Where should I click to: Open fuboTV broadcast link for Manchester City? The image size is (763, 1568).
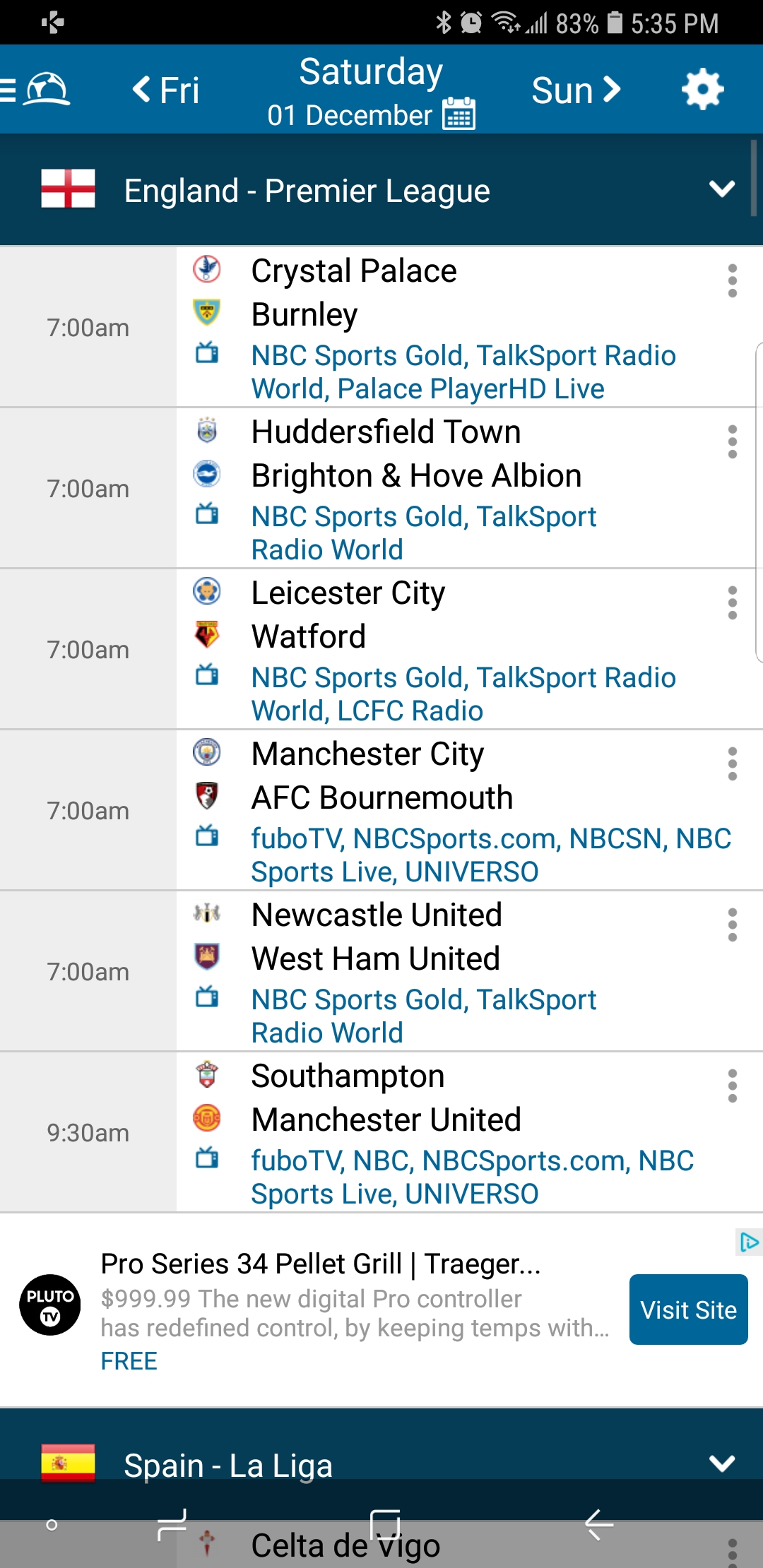297,839
